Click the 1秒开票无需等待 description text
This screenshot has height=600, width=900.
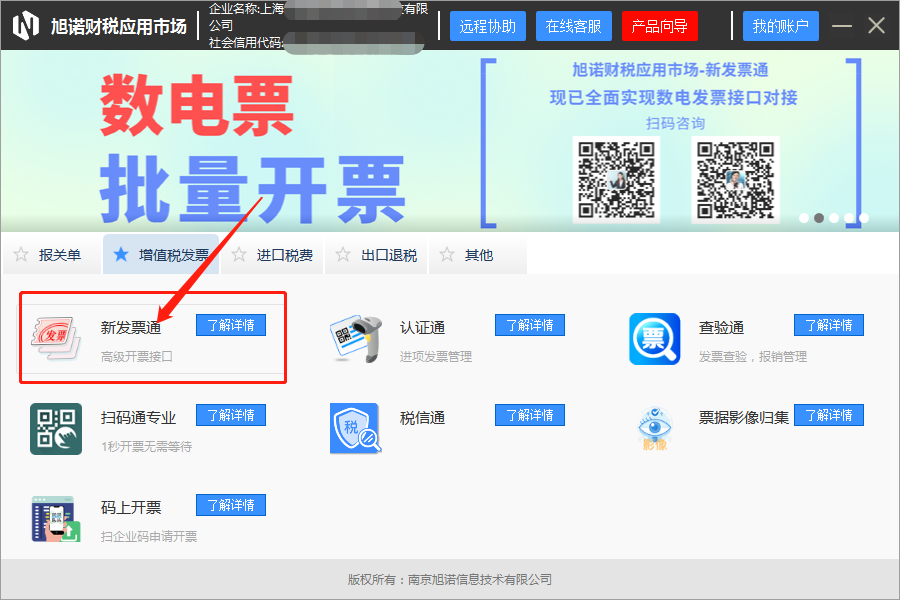coord(146,447)
